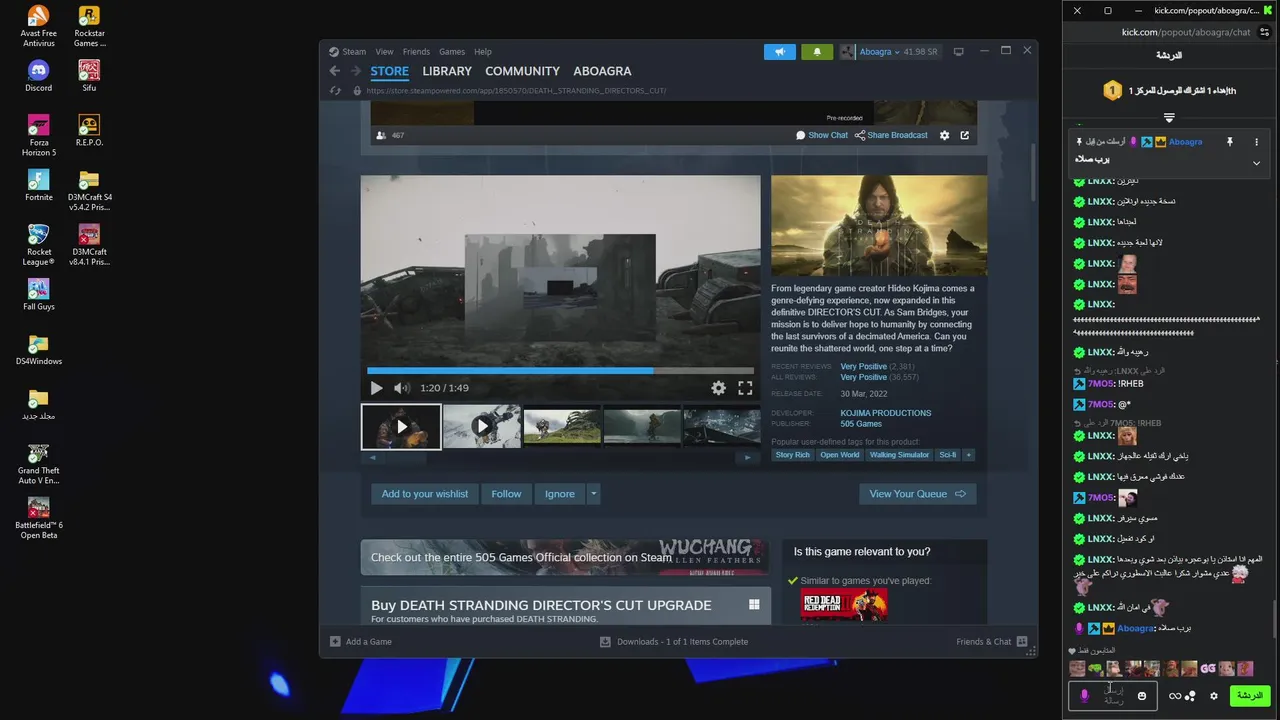
Task: Show next trailer thumbnails with right arrow
Action: click(x=747, y=458)
